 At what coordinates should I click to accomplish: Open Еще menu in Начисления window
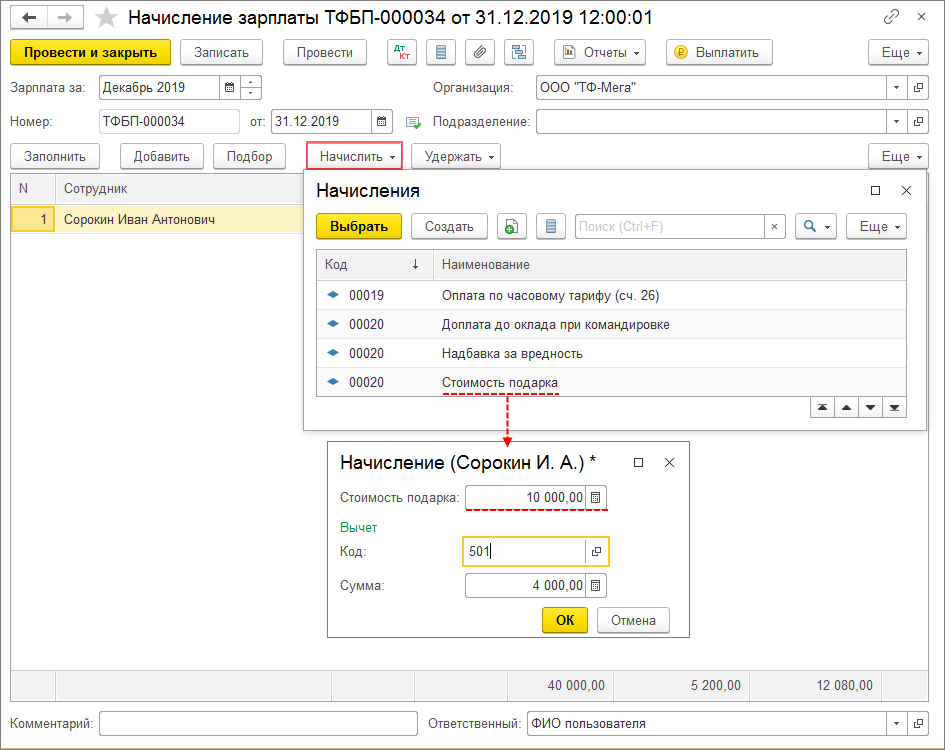[876, 227]
